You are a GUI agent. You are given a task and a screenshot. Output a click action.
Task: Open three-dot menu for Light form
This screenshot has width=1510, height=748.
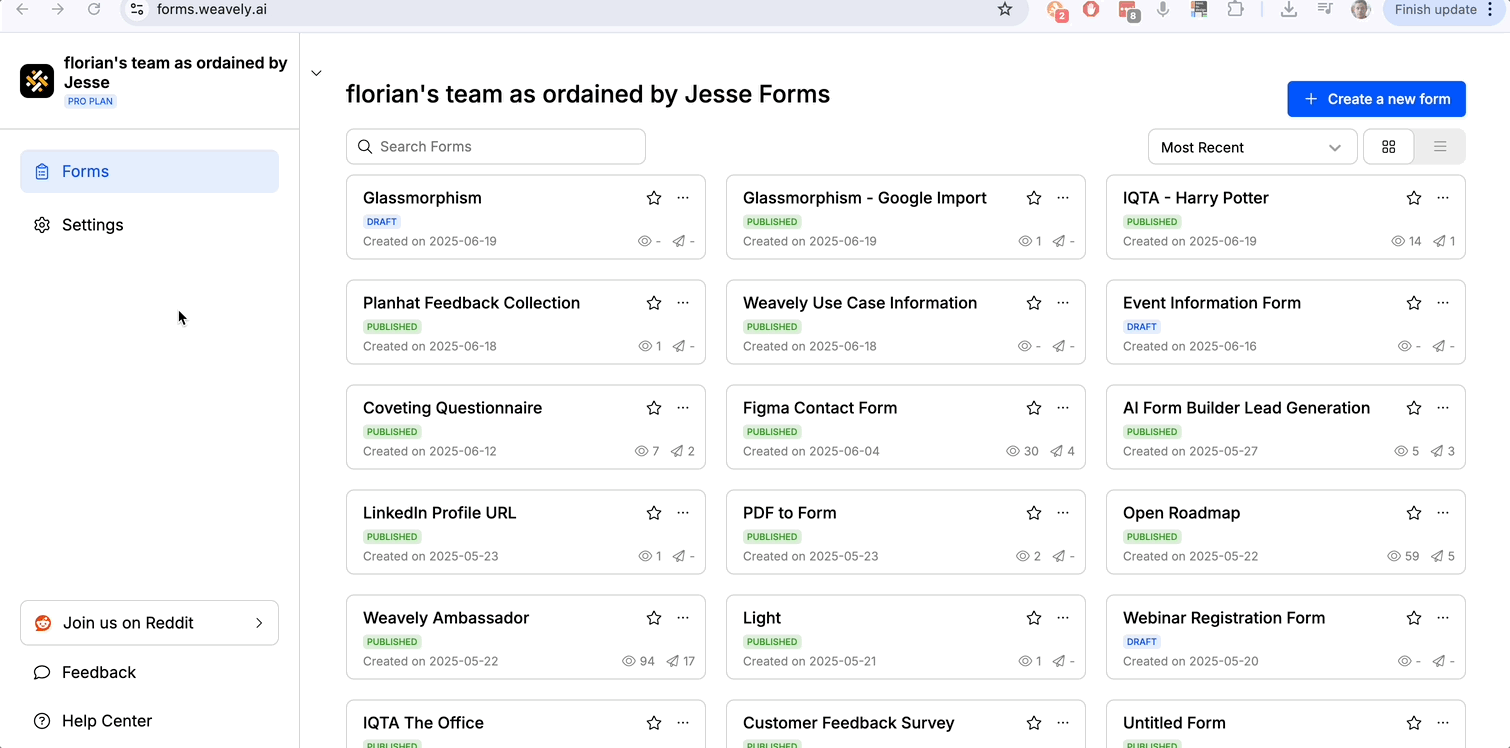click(1063, 618)
